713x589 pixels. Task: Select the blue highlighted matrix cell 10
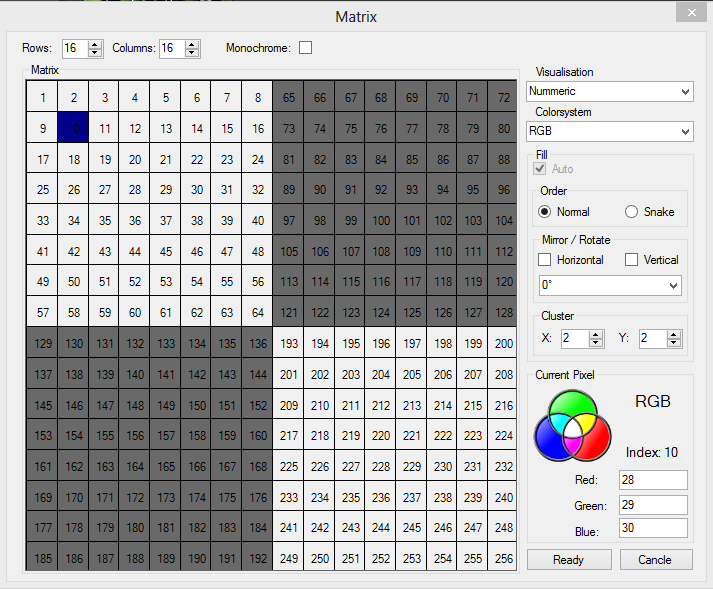tap(73, 128)
